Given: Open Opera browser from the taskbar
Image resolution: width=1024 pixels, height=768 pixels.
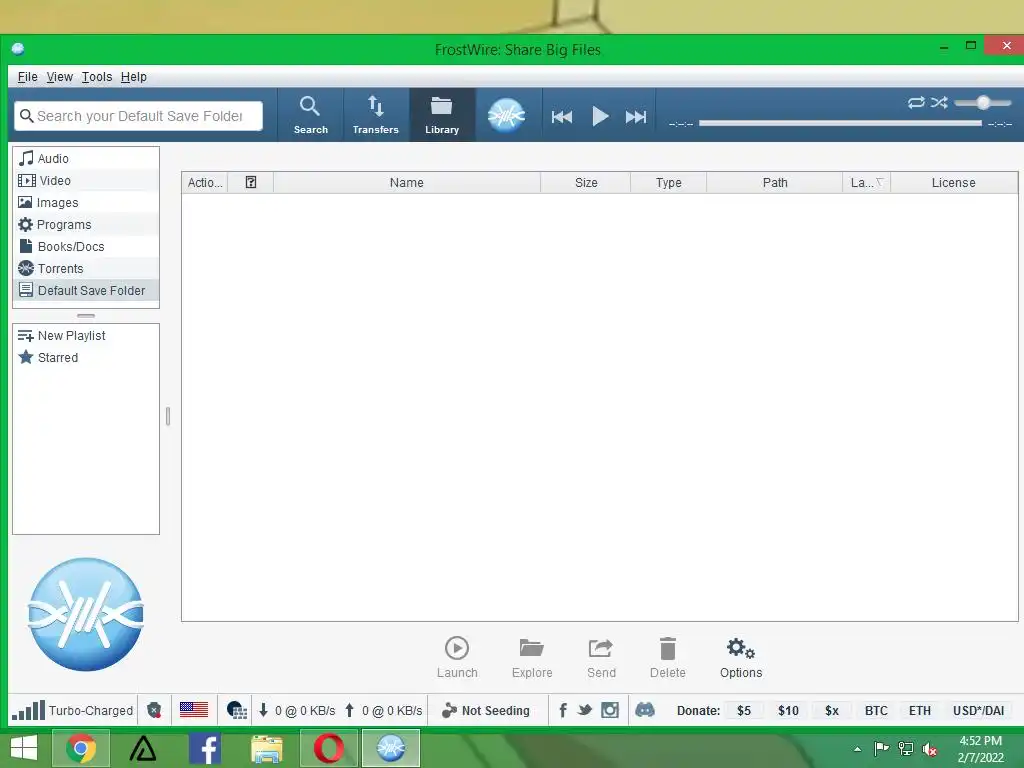Looking at the screenshot, I should 328,748.
